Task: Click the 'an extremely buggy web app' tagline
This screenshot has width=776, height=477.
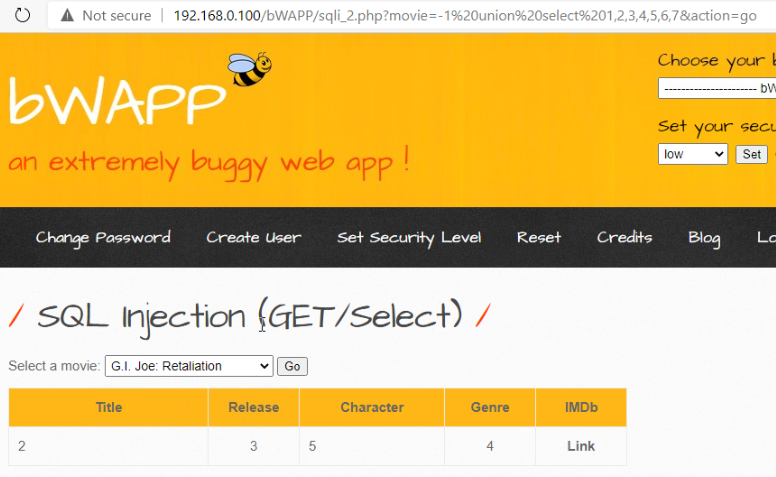Action: [209, 163]
